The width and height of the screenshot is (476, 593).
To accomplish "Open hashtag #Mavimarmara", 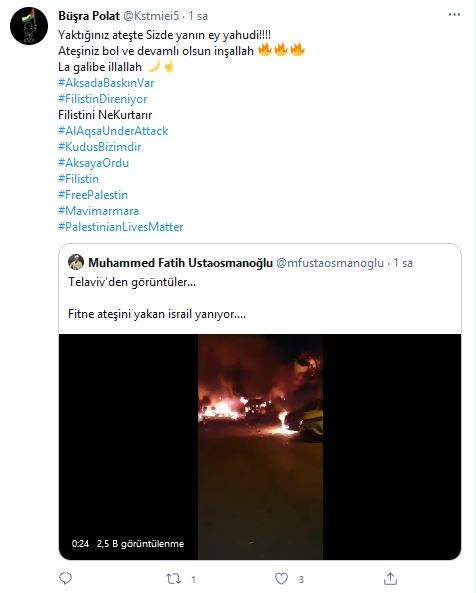I will click(99, 211).
